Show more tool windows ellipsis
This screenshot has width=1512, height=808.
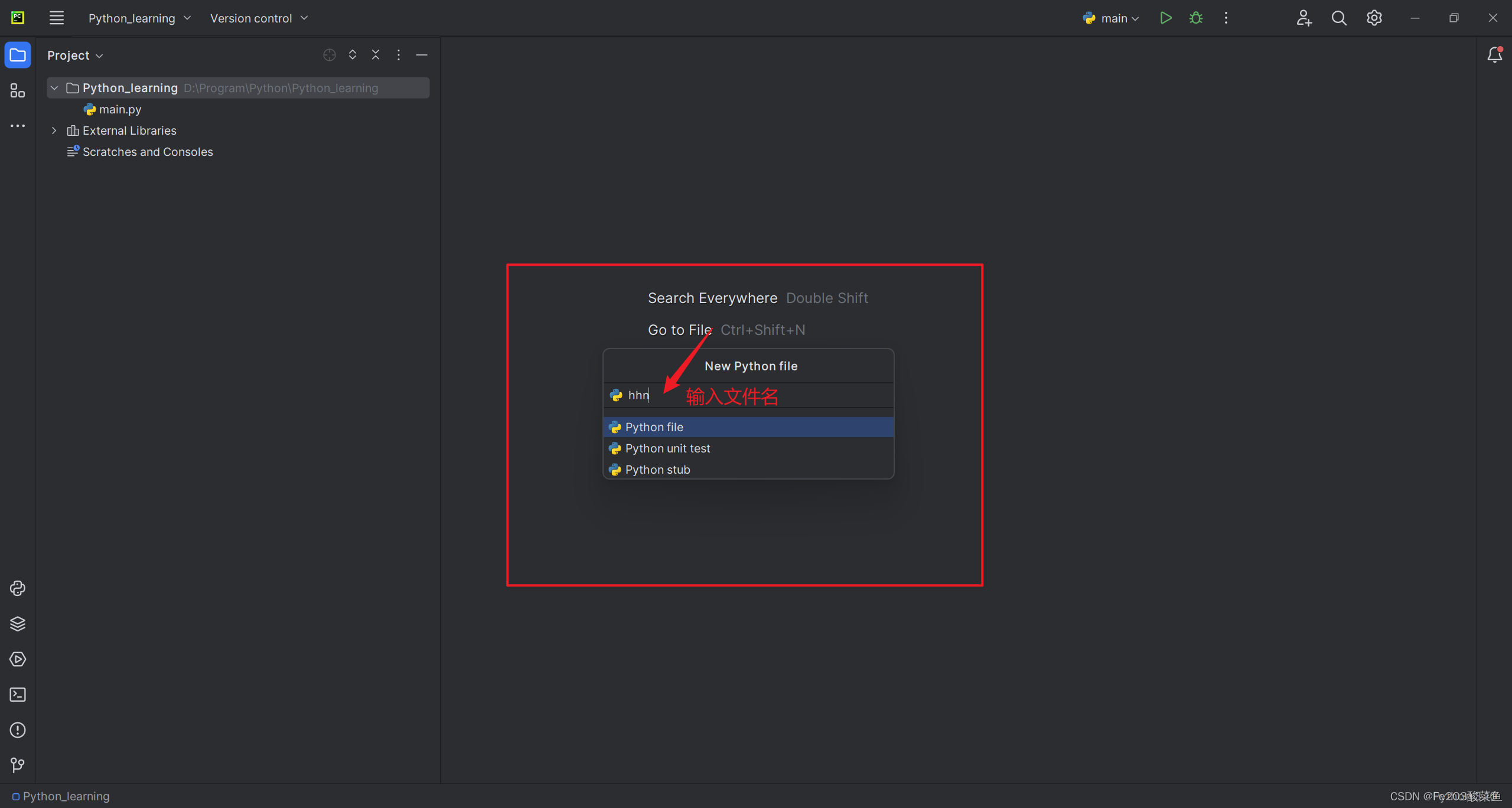(x=18, y=126)
